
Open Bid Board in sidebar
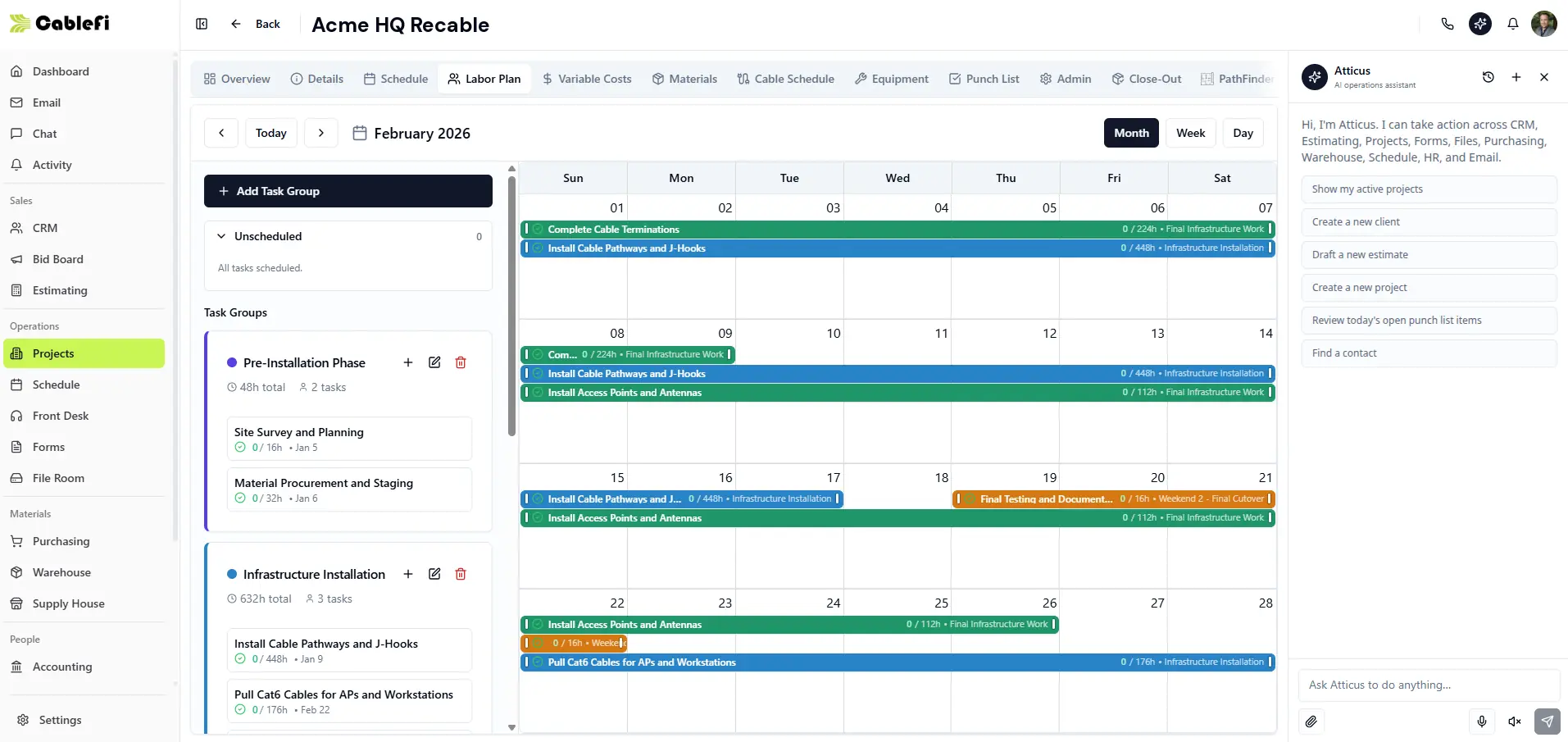84,259
